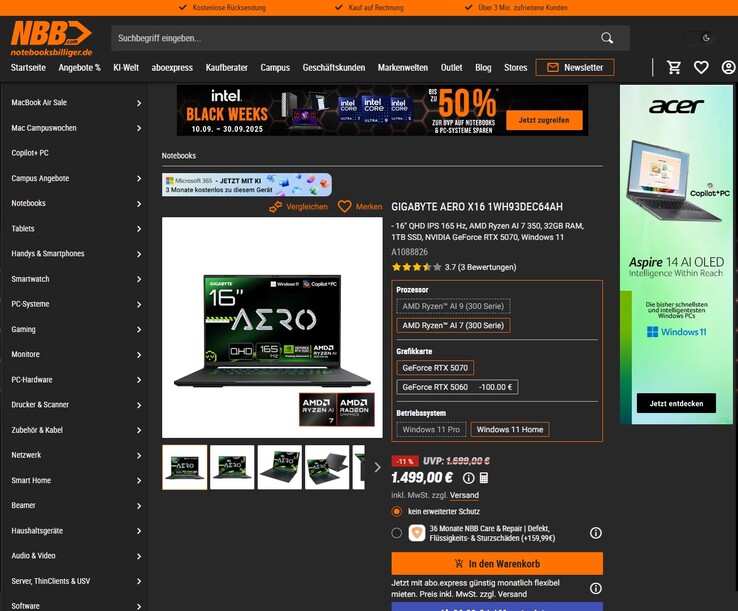
Task: Open the financing calculator icon
Action: 484,478
